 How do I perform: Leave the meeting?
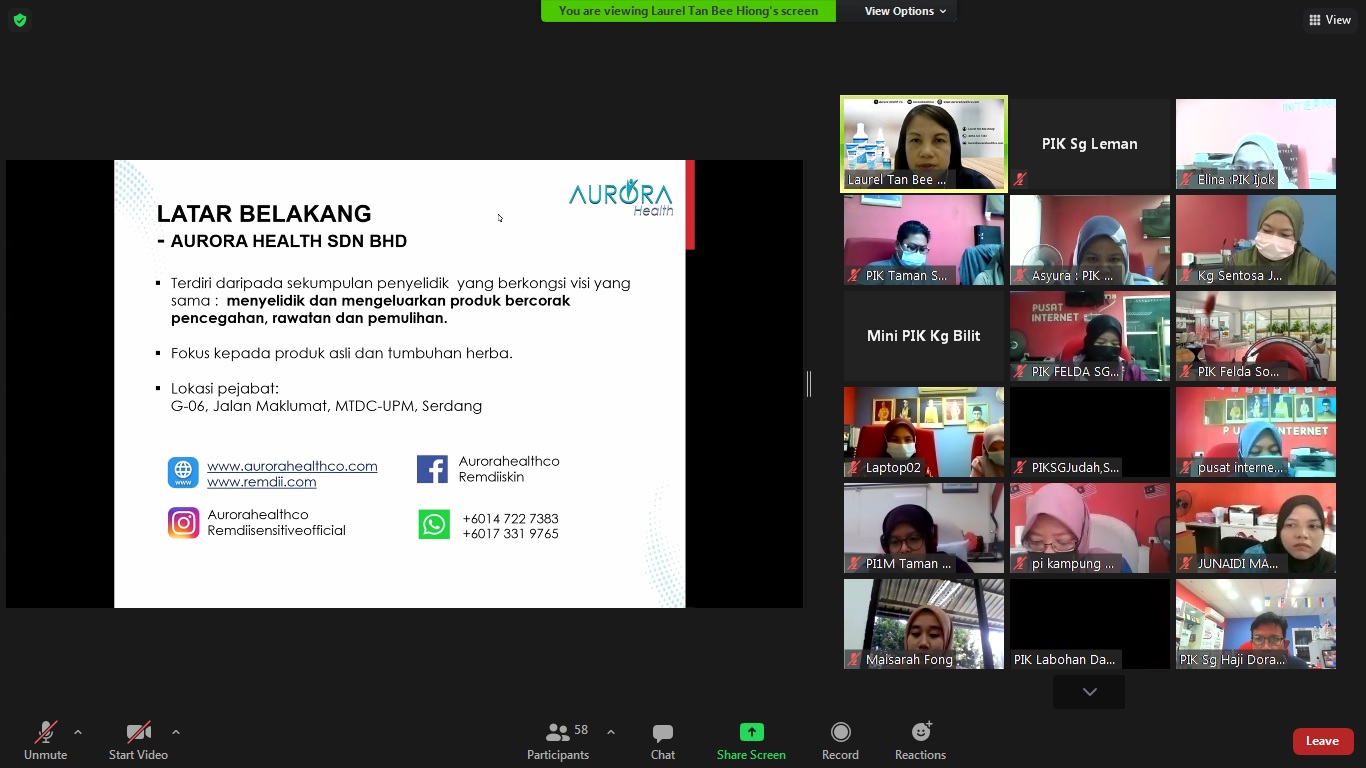pos(1322,741)
